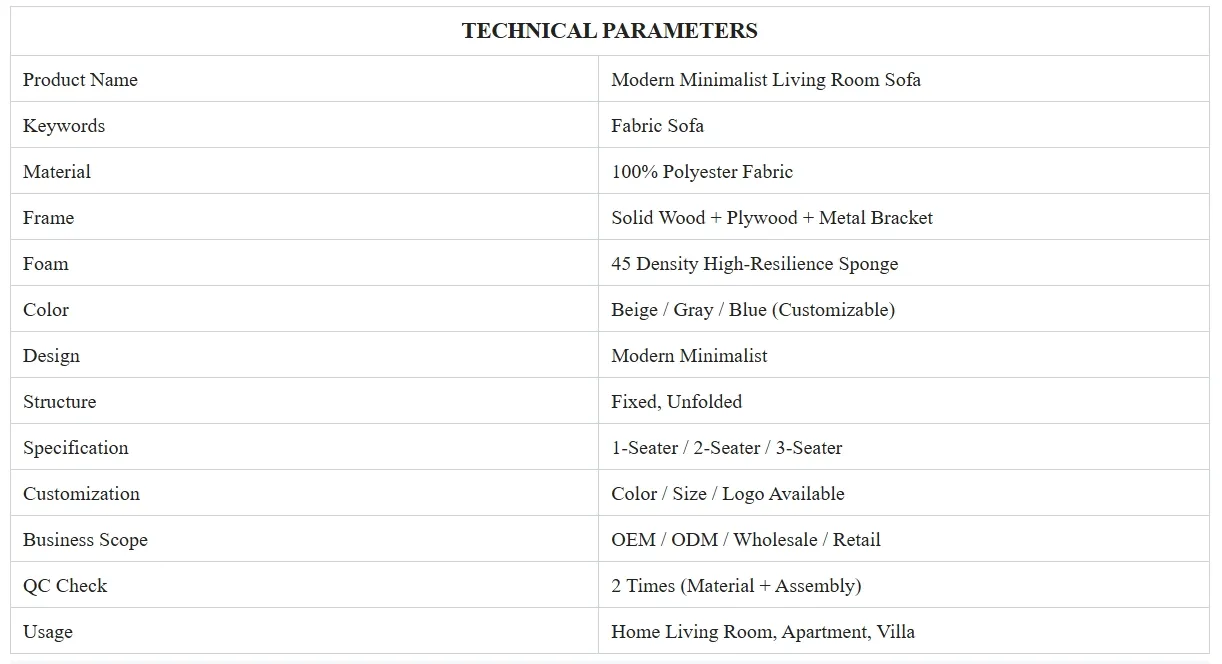The height and width of the screenshot is (664, 1222).
Task: Select the Frame row label
Action: click(x=49, y=218)
